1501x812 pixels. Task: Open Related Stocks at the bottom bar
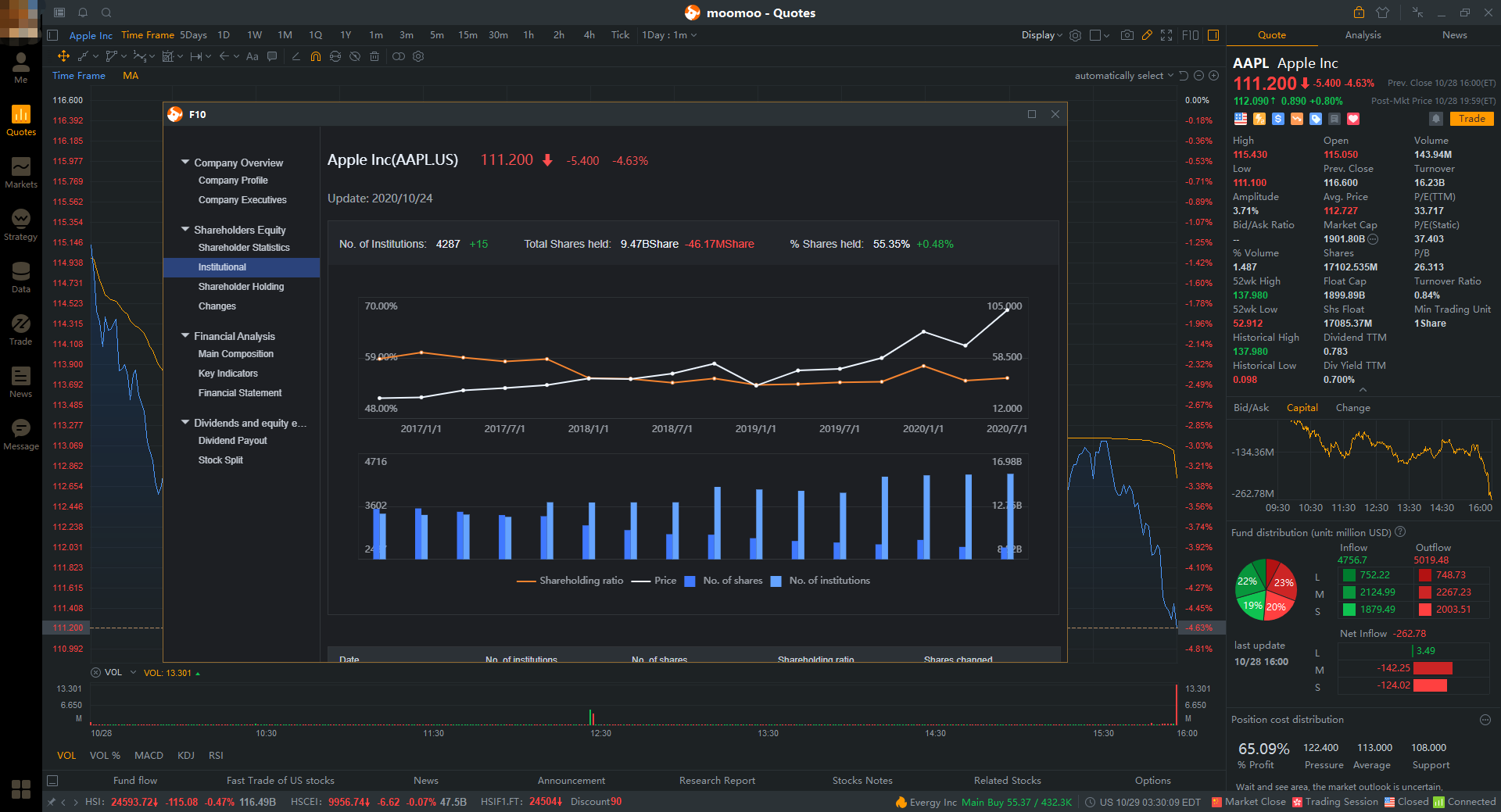coord(1007,780)
